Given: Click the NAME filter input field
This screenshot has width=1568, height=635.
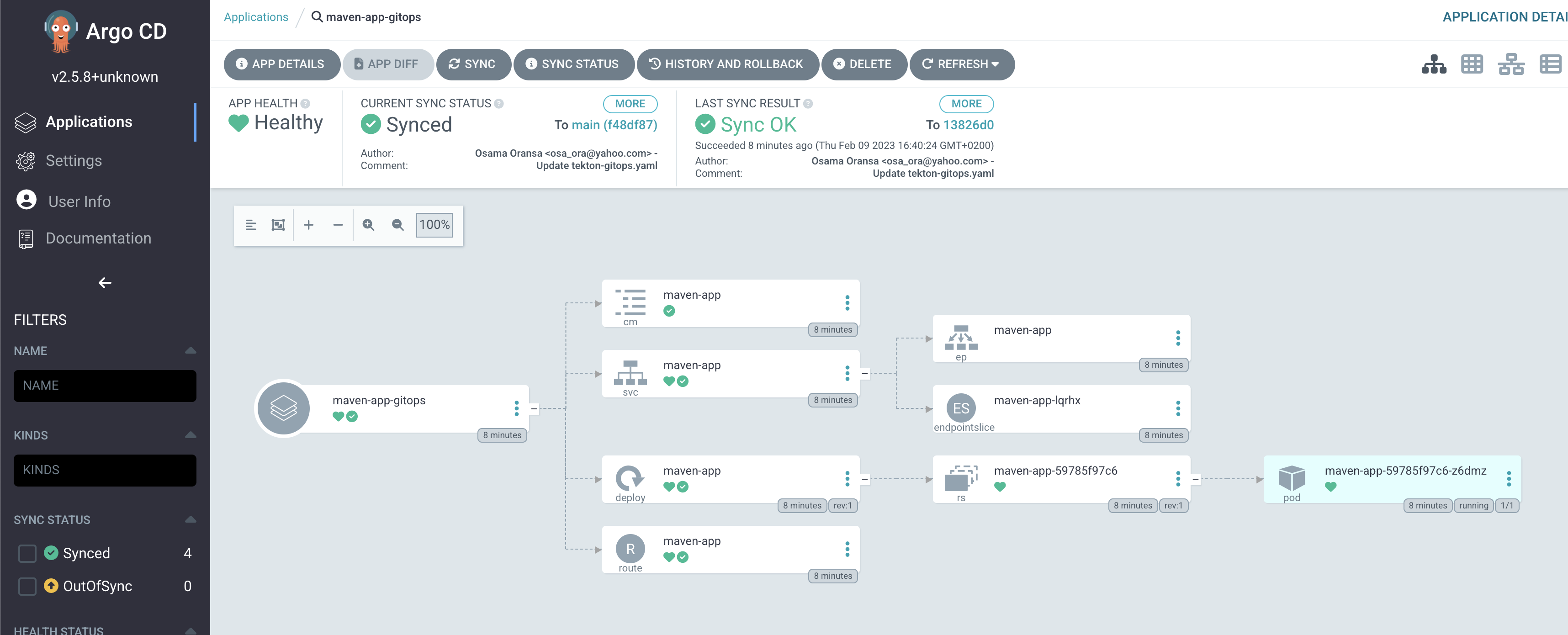Looking at the screenshot, I should click(105, 386).
